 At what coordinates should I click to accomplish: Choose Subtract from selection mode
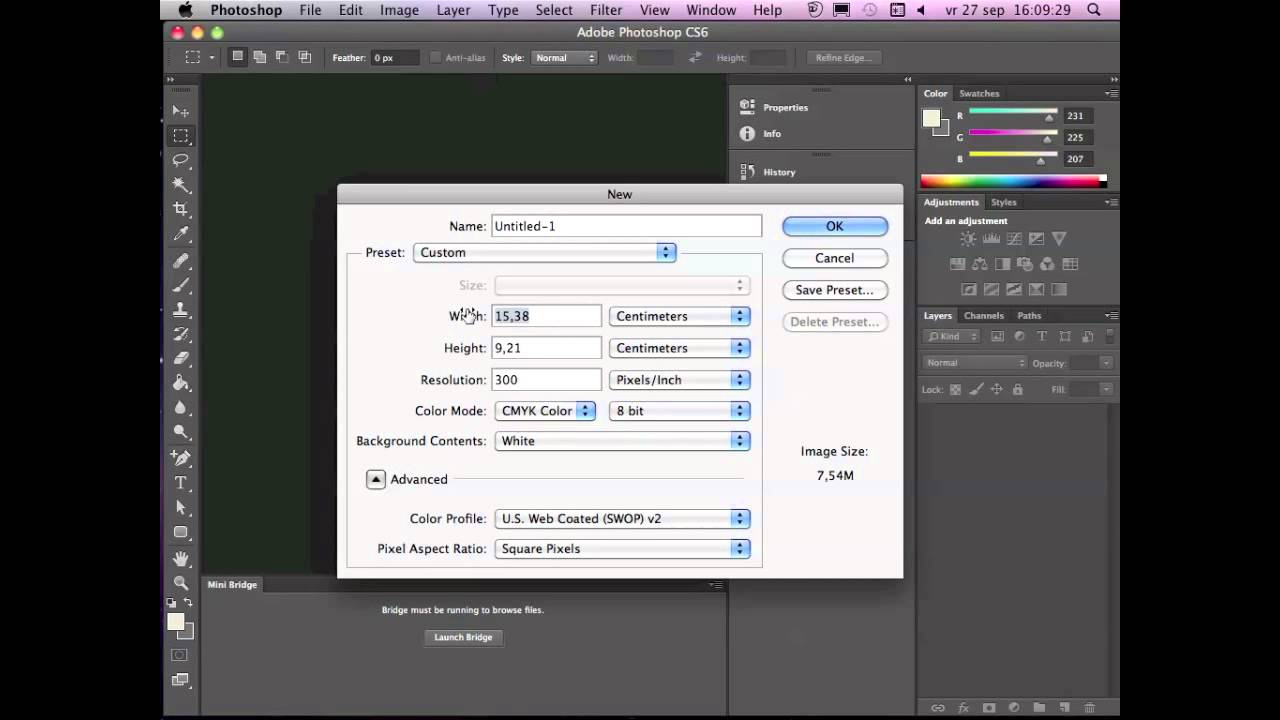pyautogui.click(x=281, y=57)
